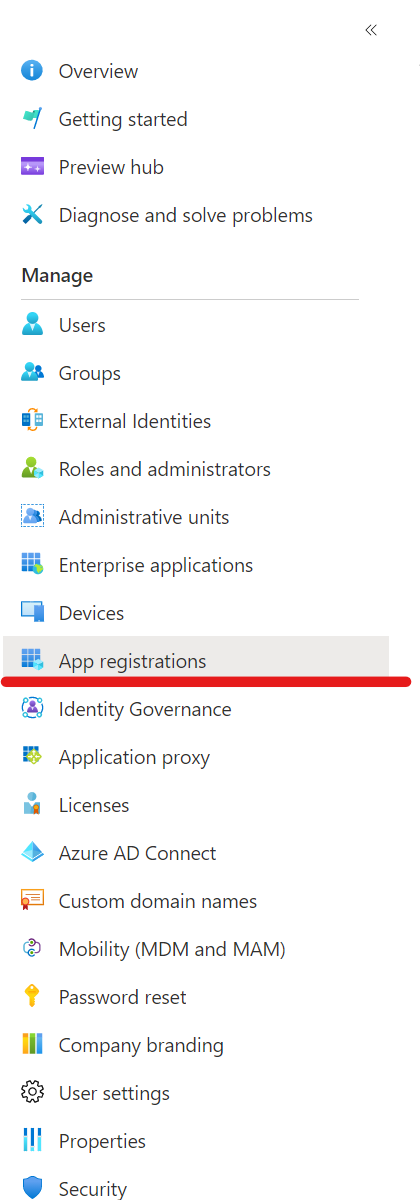
Task: Open Identity Governance
Action: (x=196, y=709)
